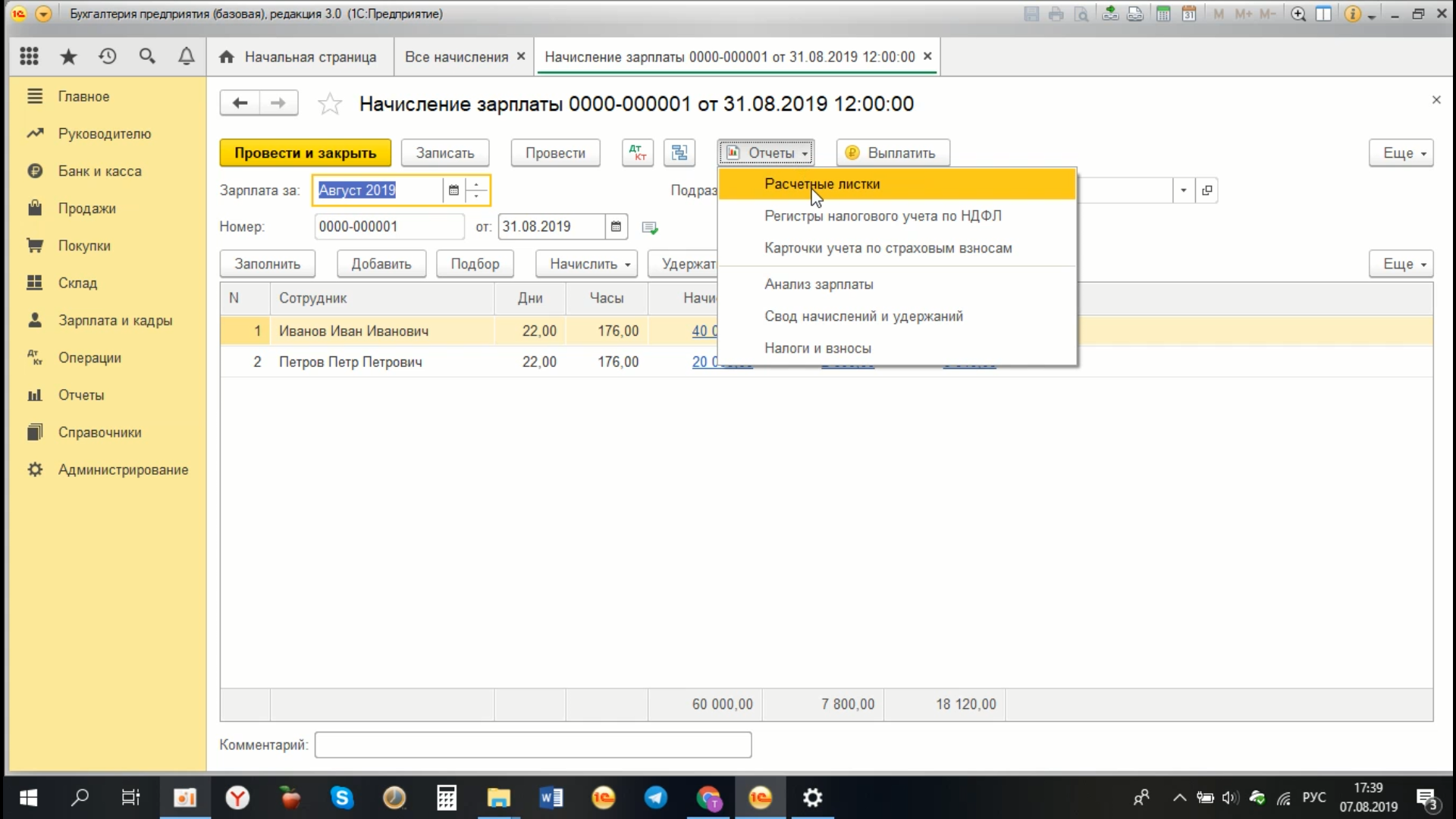Expand the Отчеты dropdown button

tap(766, 152)
